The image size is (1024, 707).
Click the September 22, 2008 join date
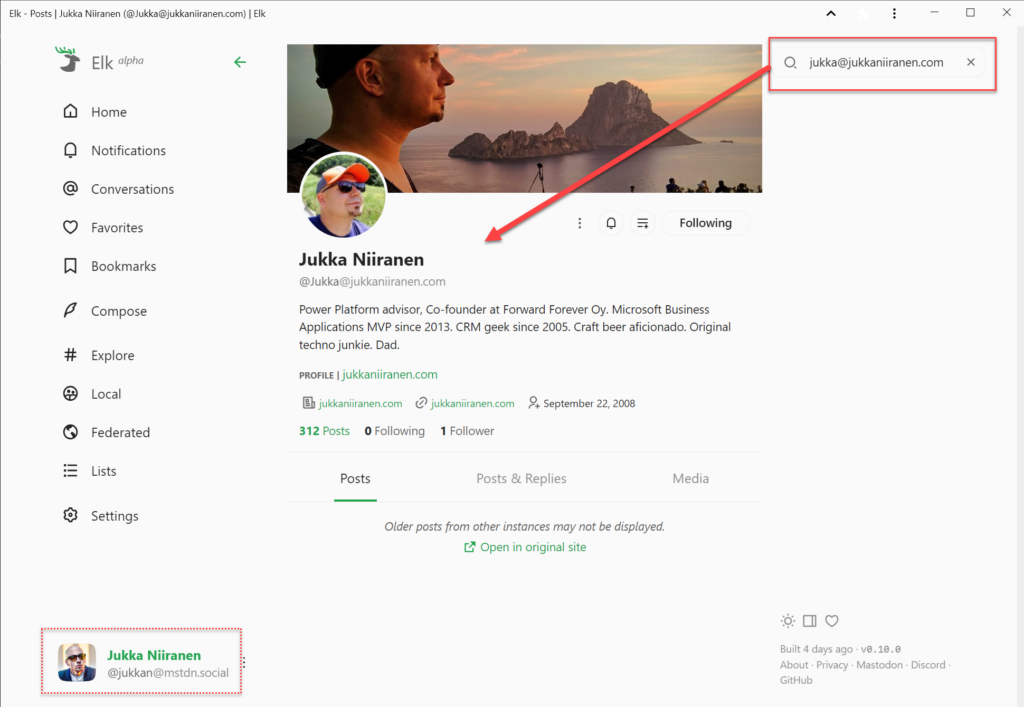(x=589, y=403)
